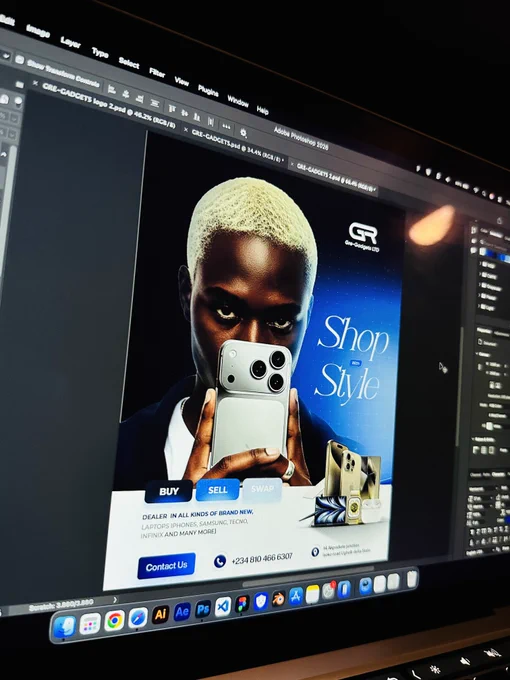Close the GRE-GADGETS 2.psd document tab
Image resolution: width=510 pixels, height=680 pixels.
click(291, 165)
